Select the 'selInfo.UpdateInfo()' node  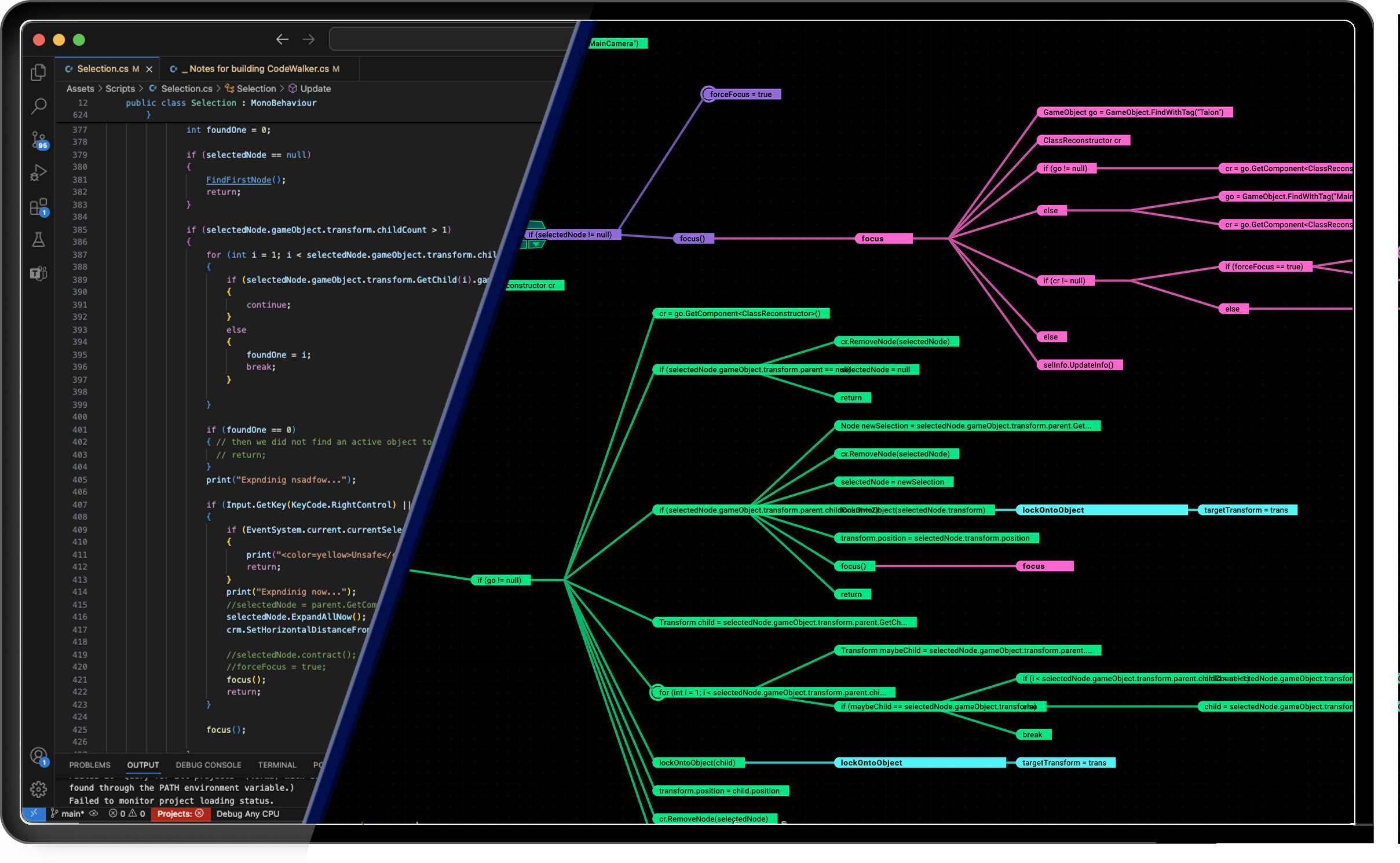click(1079, 364)
